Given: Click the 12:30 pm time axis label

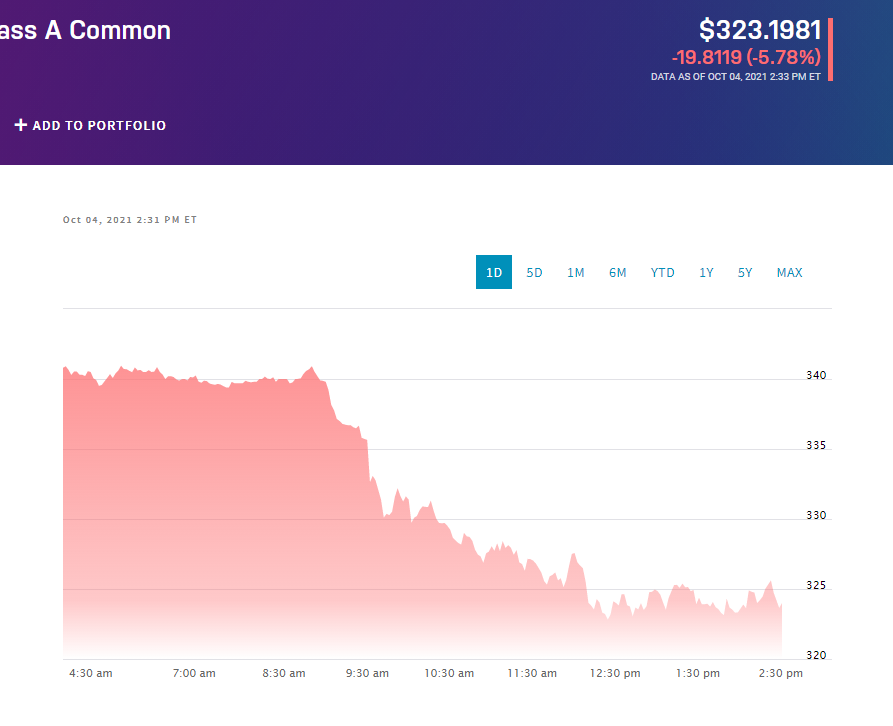Looking at the screenshot, I should pos(615,673).
